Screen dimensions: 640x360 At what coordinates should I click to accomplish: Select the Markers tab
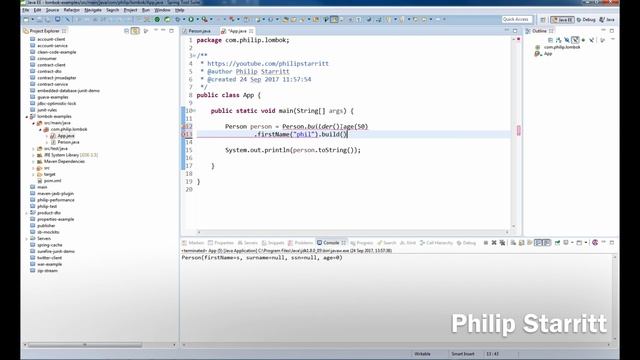(x=193, y=243)
